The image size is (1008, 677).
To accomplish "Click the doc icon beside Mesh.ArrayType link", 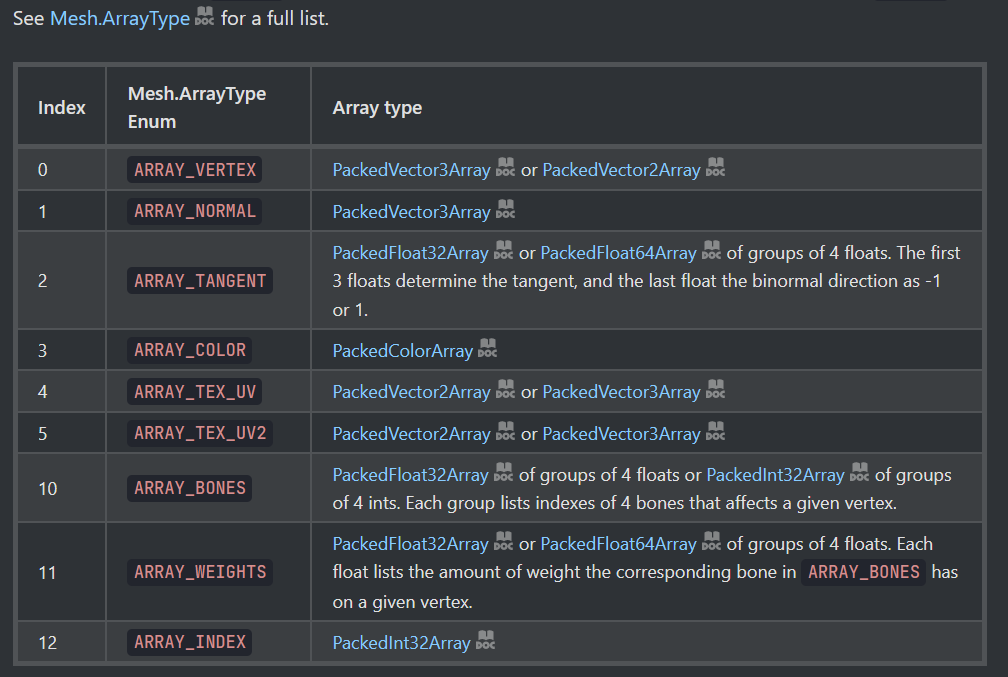I will [x=204, y=17].
